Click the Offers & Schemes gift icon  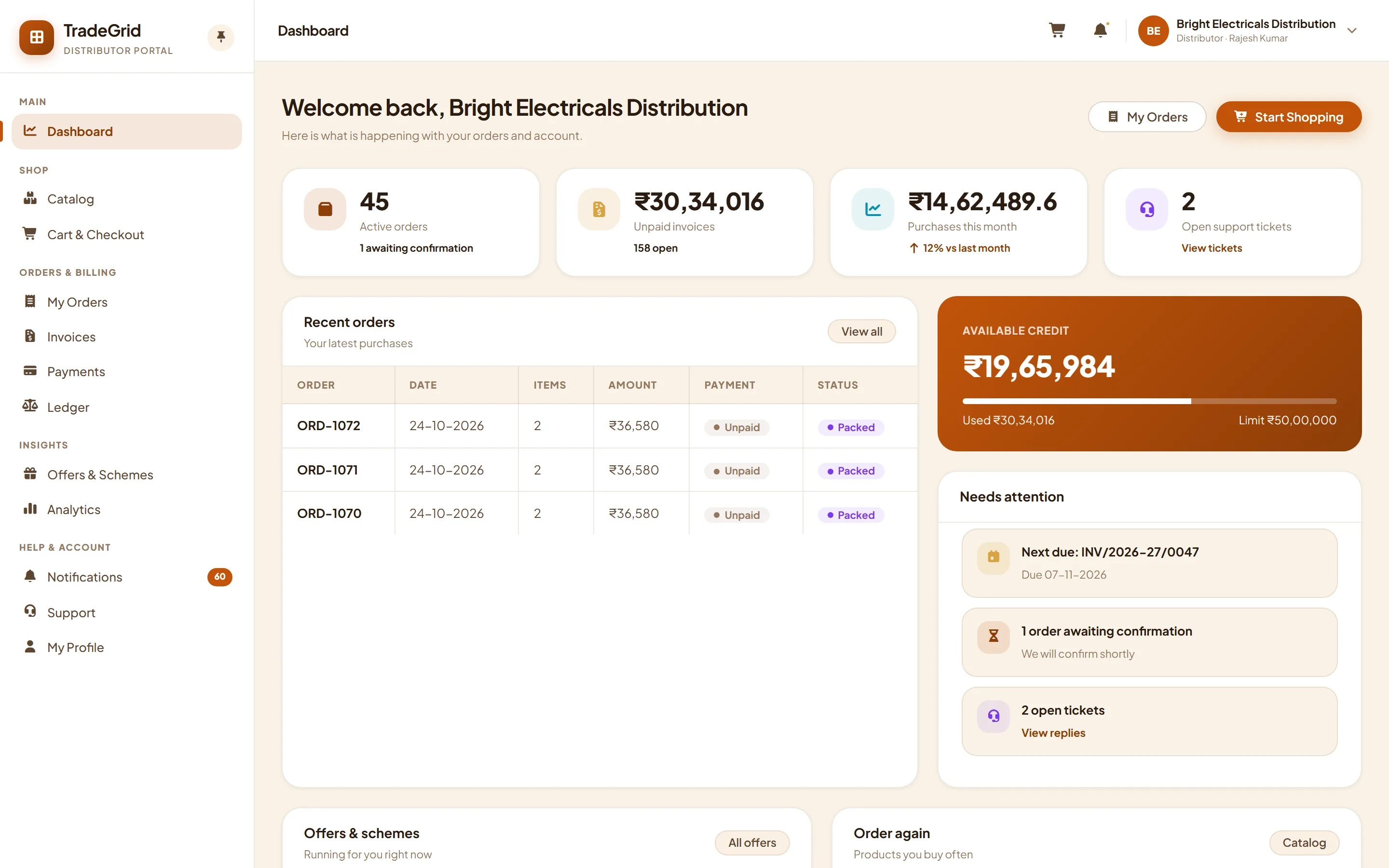(30, 474)
